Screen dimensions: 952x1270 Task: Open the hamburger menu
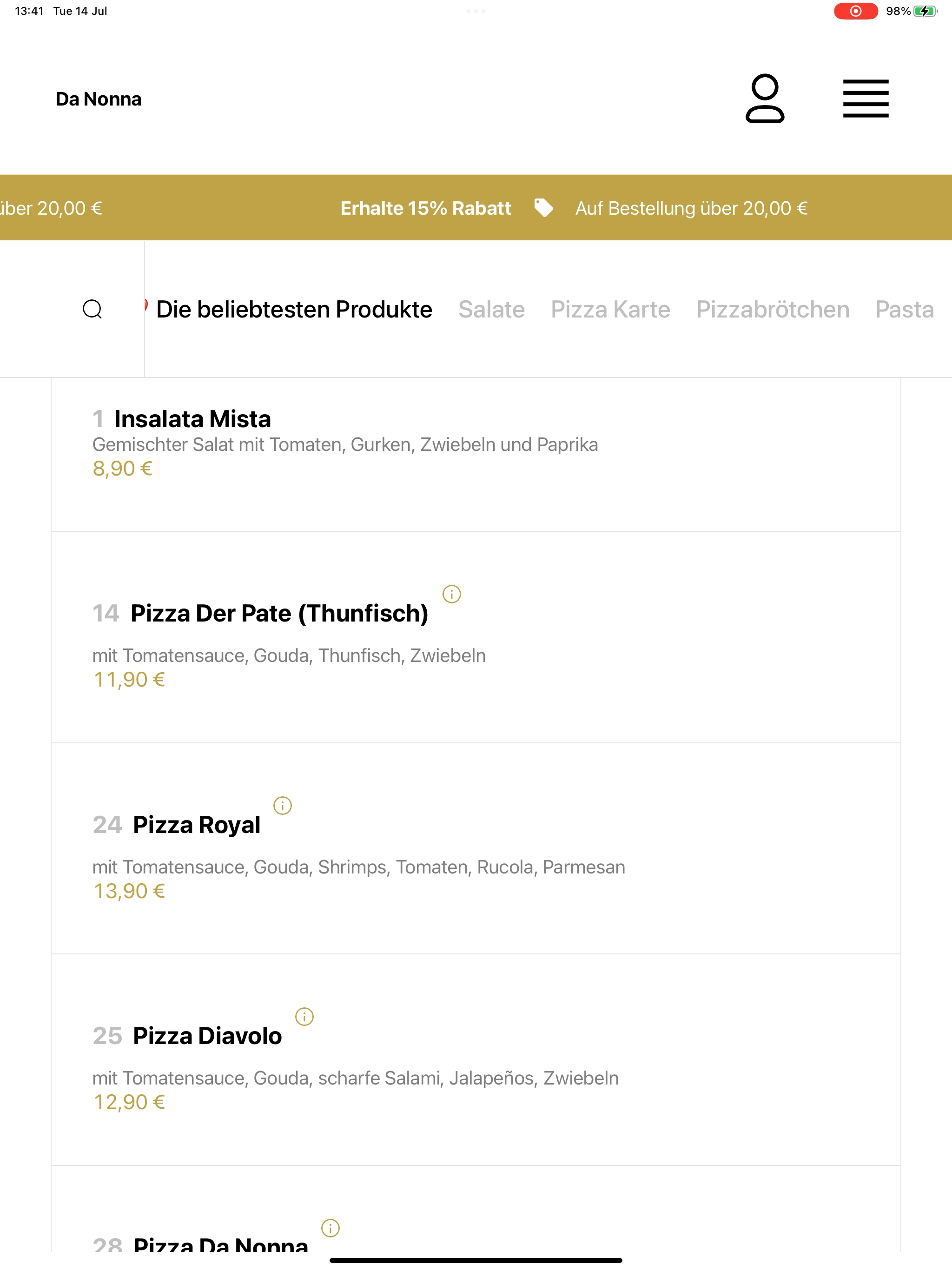point(866,99)
